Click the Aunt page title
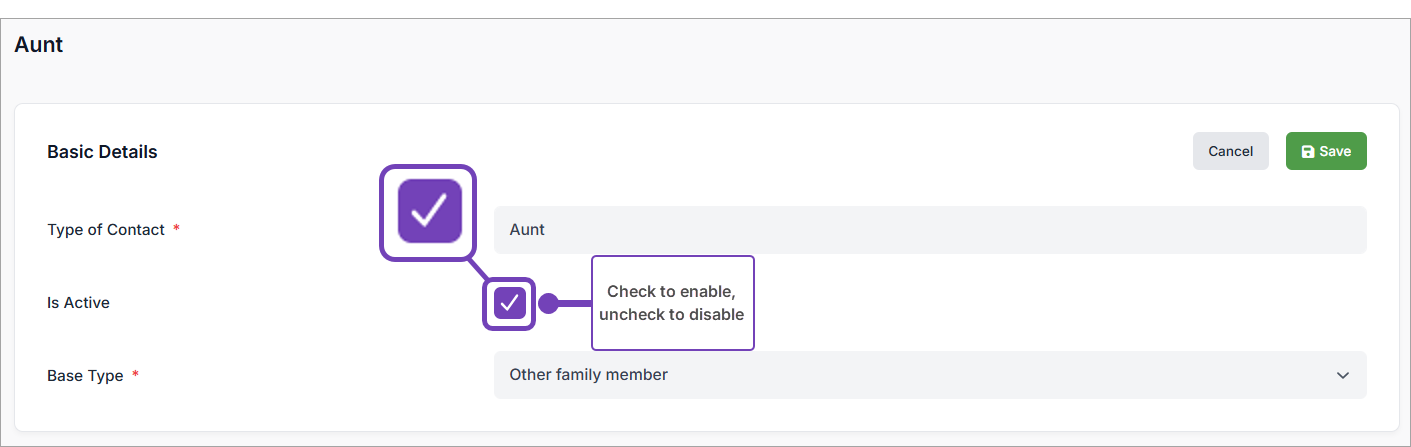This screenshot has width=1411, height=447. click(39, 45)
